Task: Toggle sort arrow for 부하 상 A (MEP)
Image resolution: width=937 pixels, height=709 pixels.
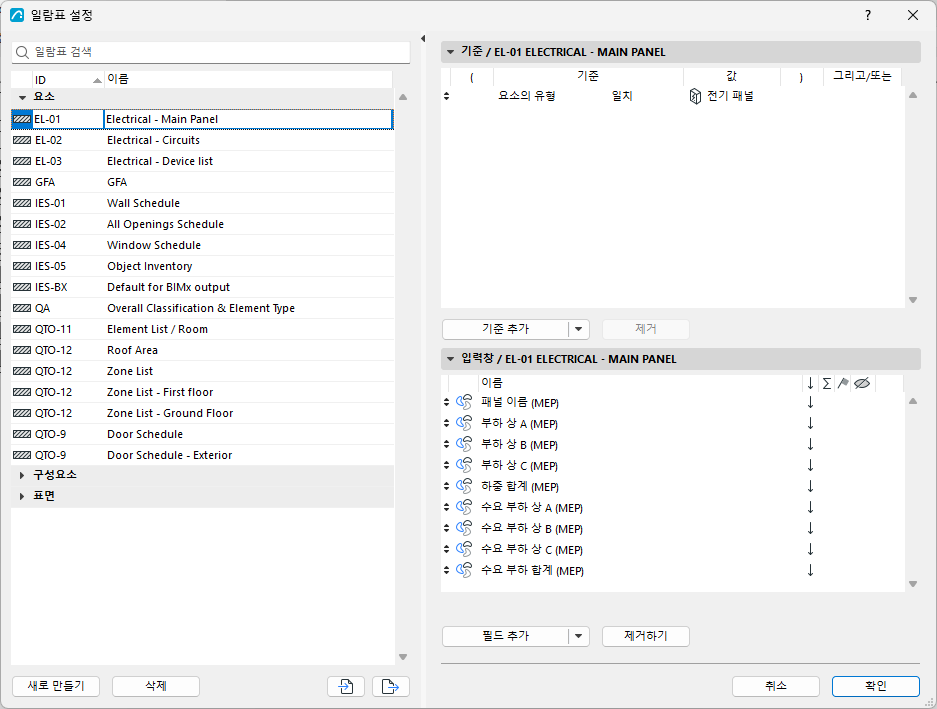Action: point(810,424)
